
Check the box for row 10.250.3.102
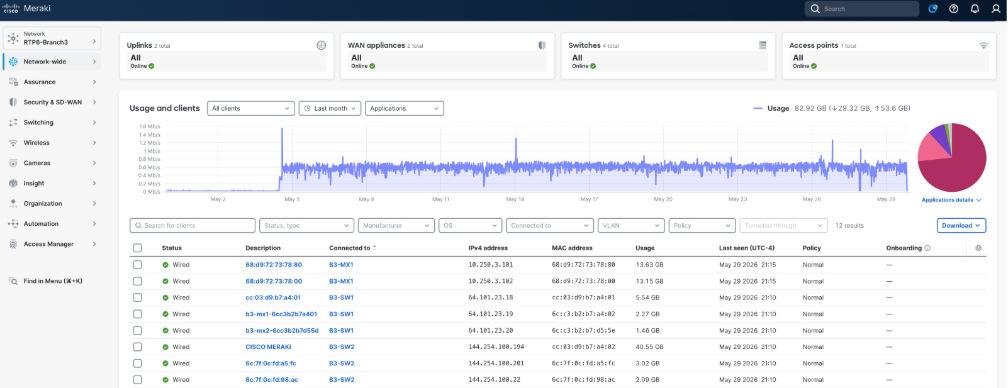pos(138,281)
